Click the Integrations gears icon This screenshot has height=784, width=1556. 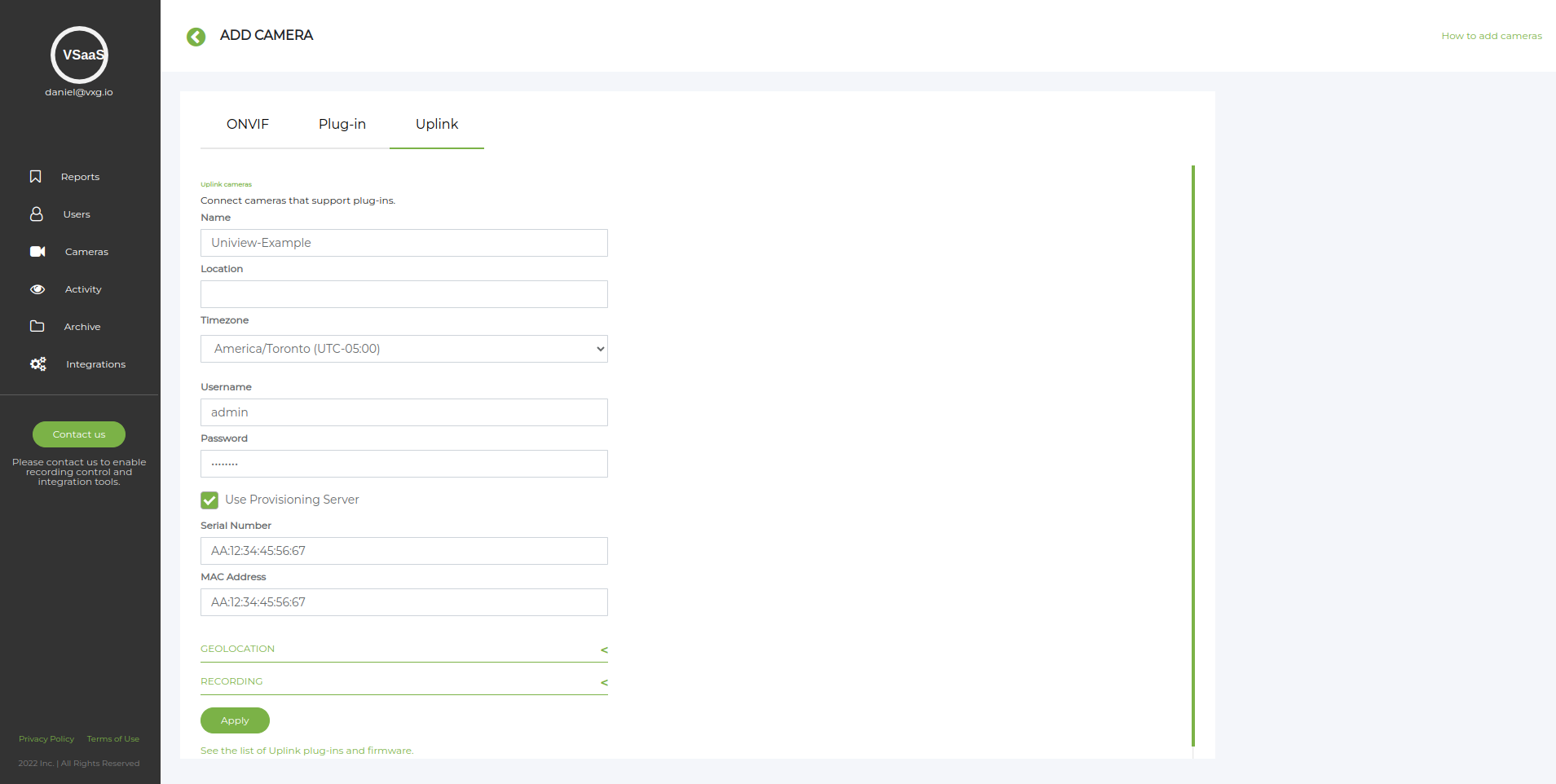pos(38,364)
